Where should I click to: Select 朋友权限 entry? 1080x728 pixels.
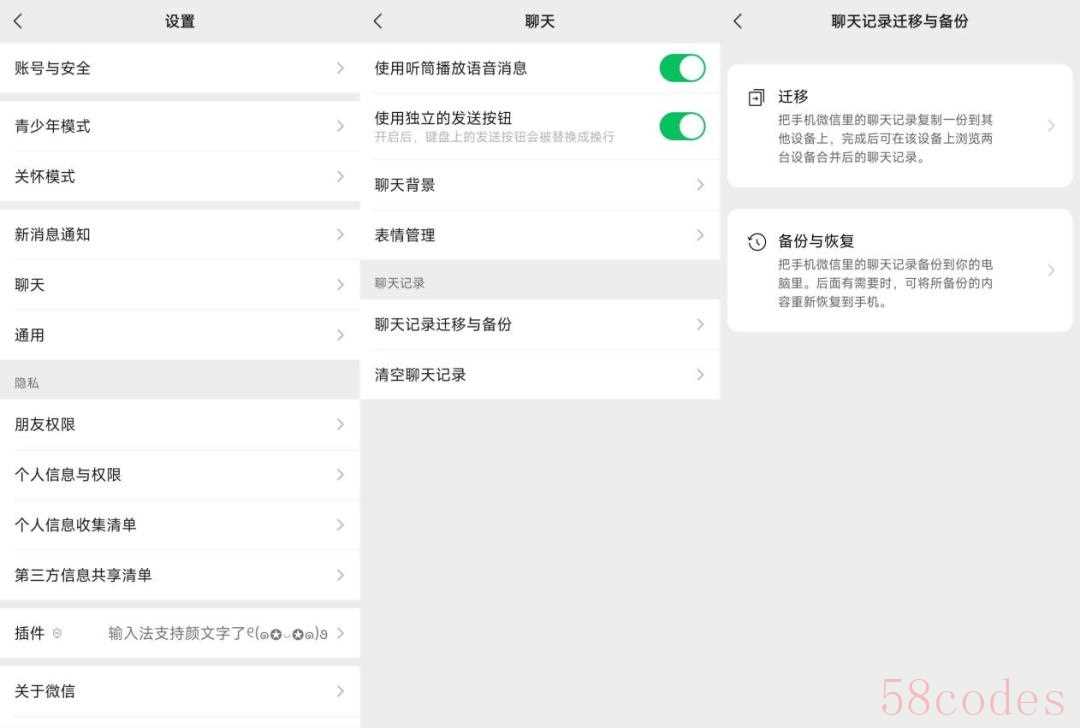(x=180, y=424)
